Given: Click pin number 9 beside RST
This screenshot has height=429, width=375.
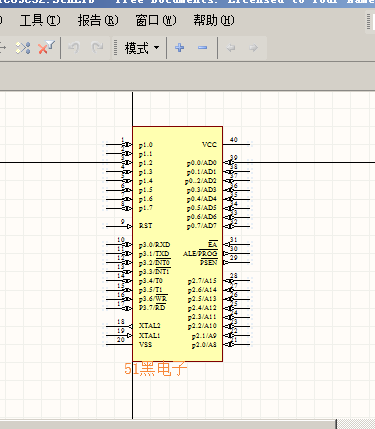Looking at the screenshot, I should tap(122, 222).
